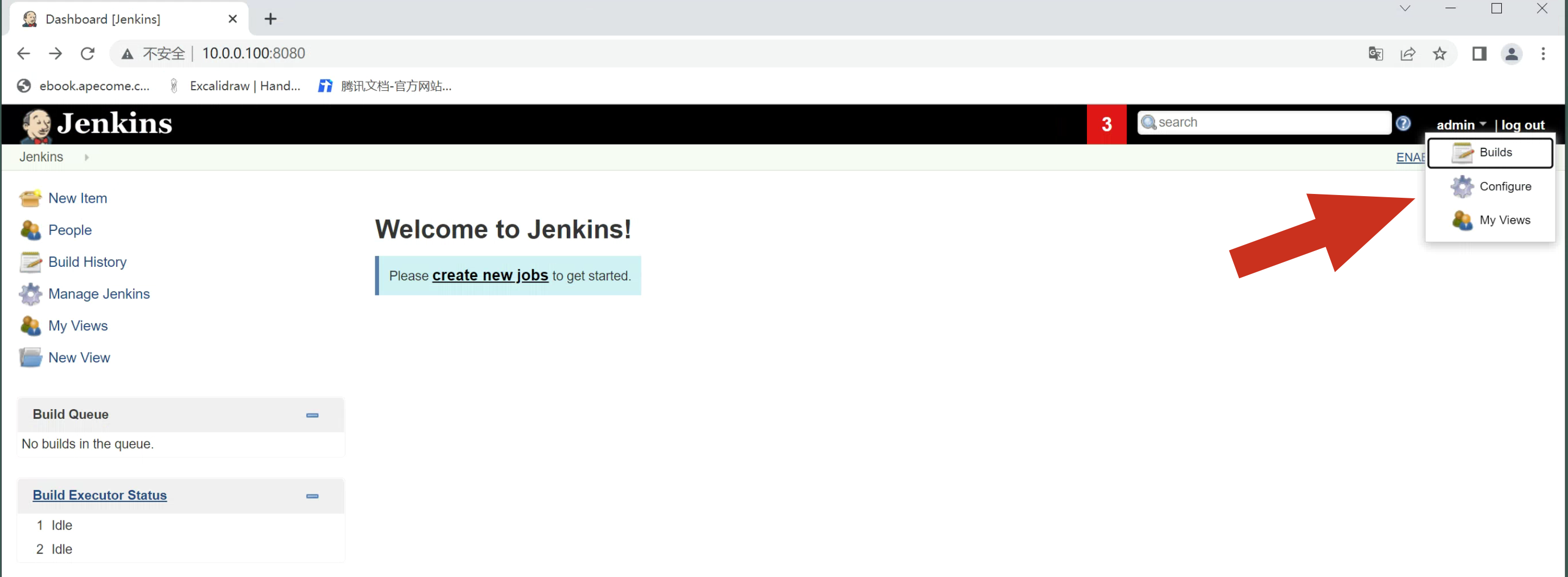Click the New View folder icon
Screen dimensions: 1568x577
(30, 358)
